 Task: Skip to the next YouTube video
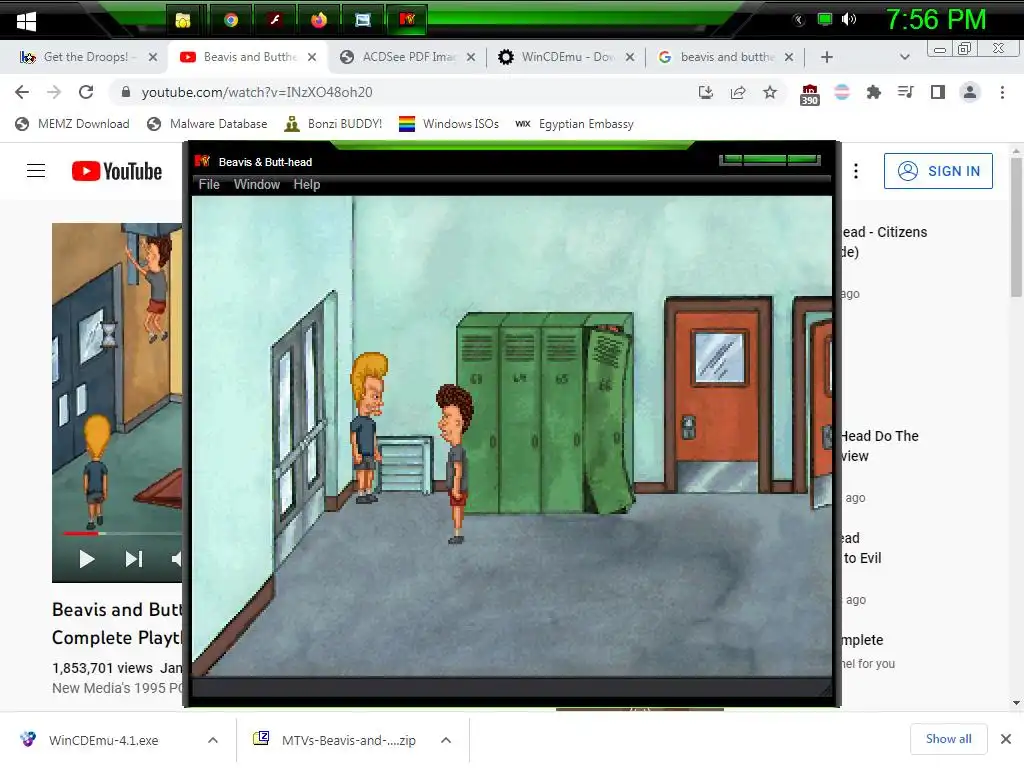pos(134,559)
